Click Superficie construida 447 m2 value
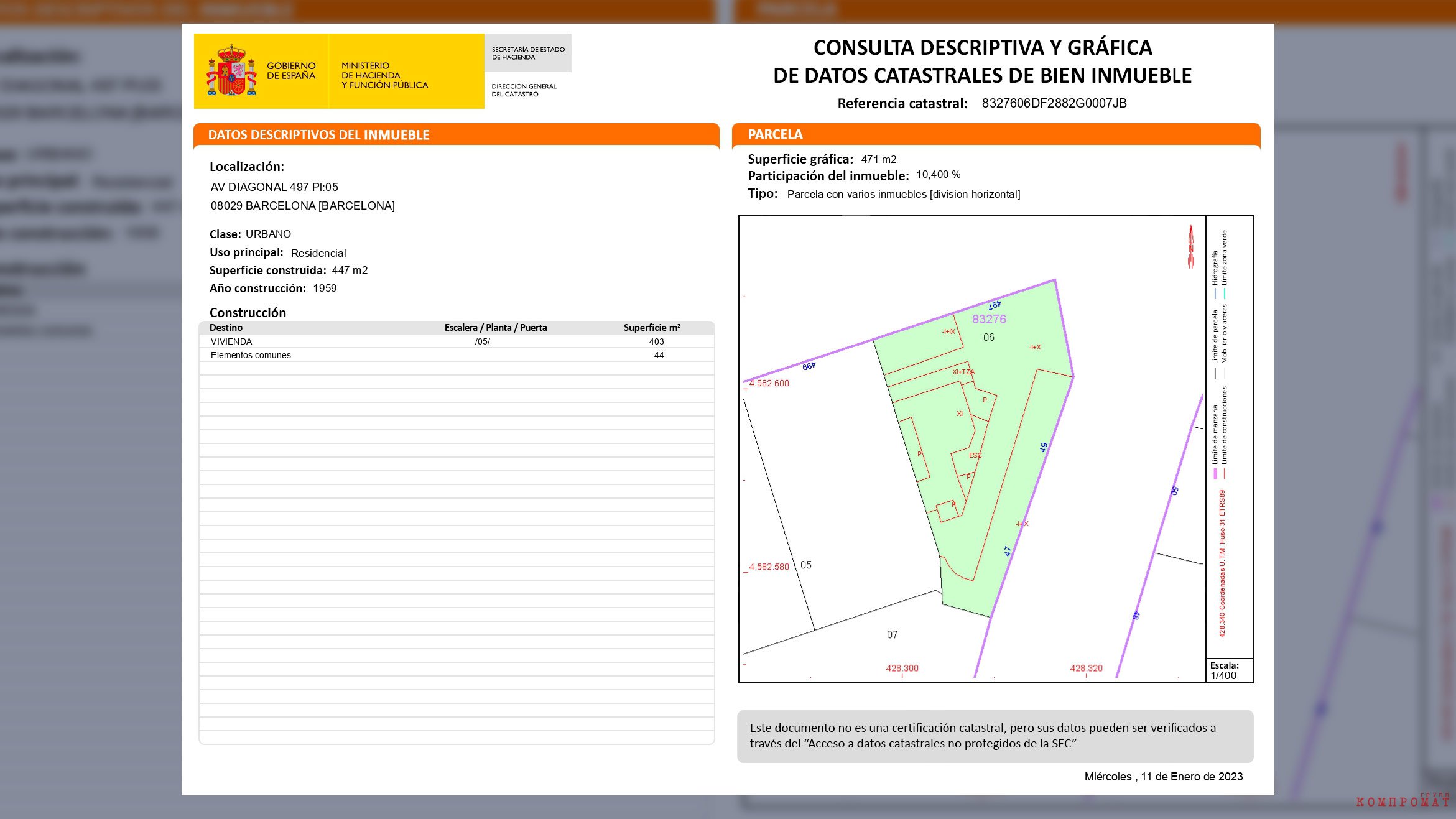Viewport: 1456px width, 819px height. click(350, 270)
